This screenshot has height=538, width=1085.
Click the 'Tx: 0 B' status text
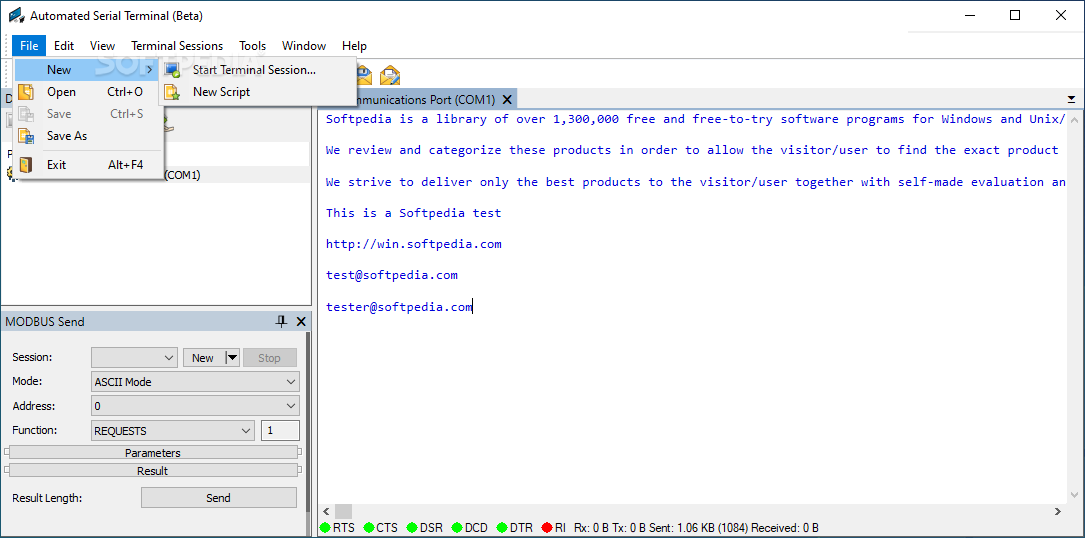tap(627, 528)
